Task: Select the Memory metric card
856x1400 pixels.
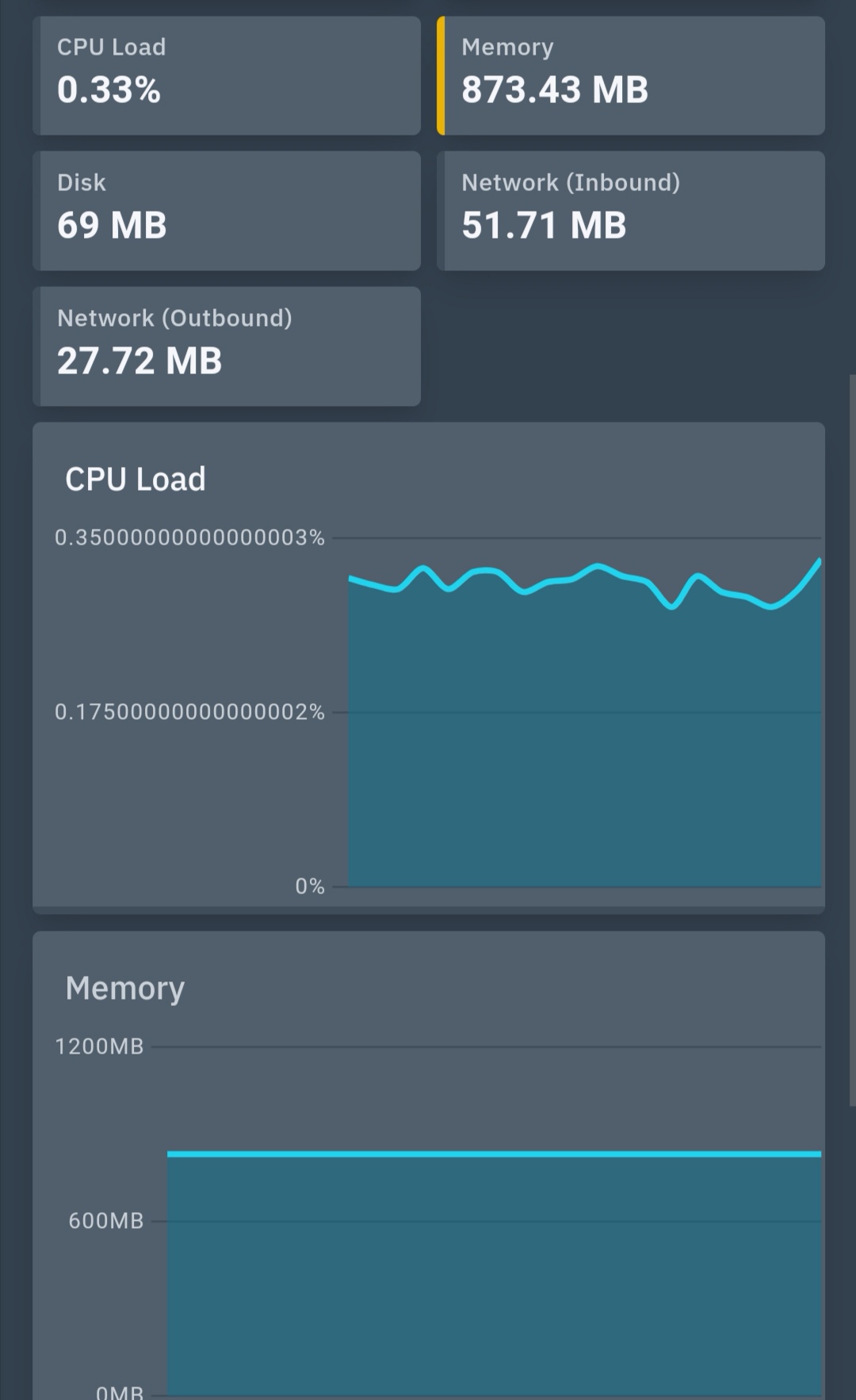Action: (630, 75)
